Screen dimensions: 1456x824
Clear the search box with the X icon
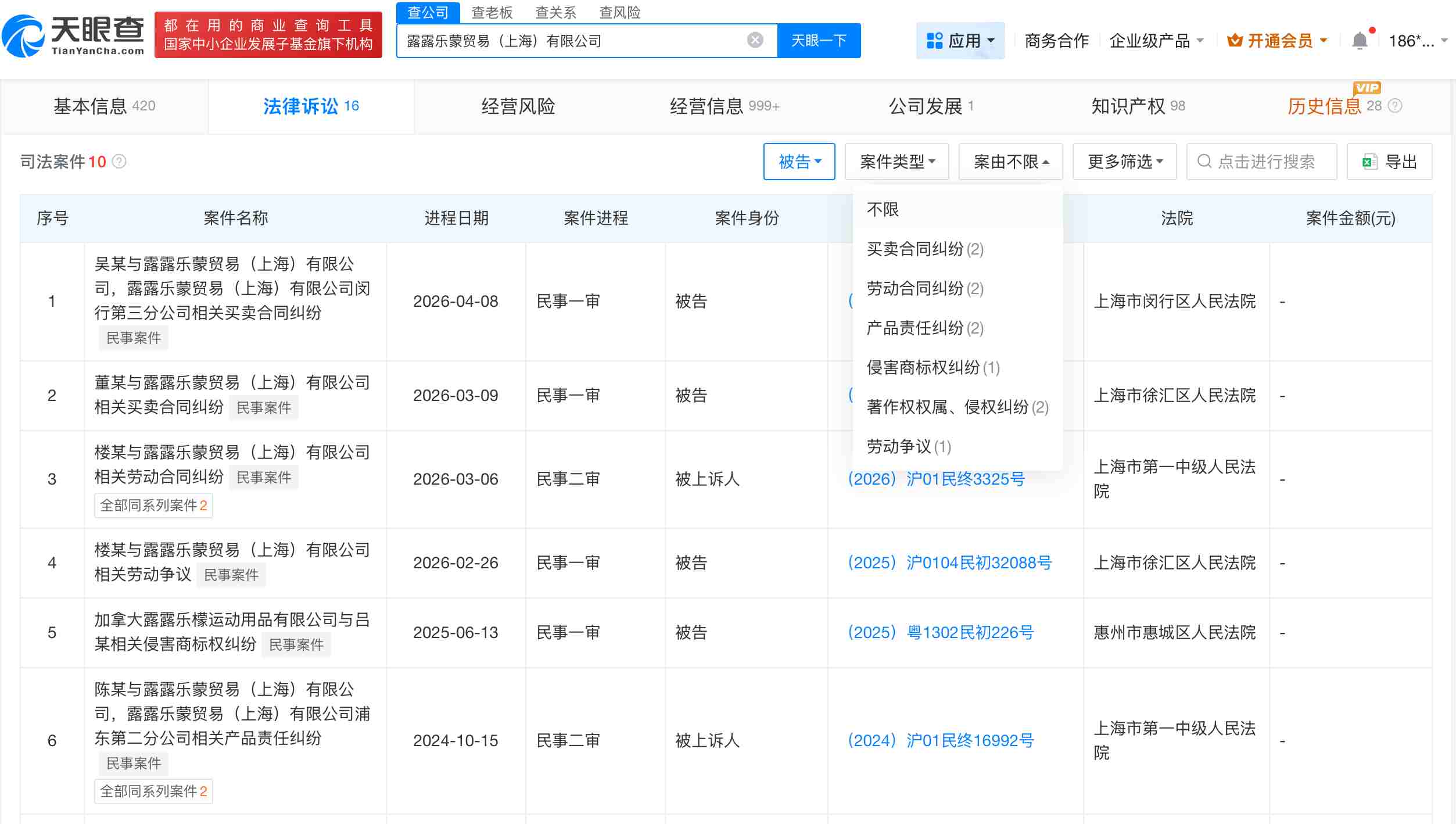pos(754,39)
